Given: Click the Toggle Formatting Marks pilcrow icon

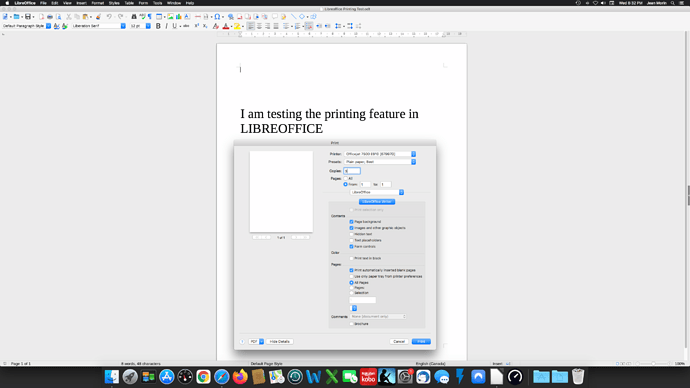Looking at the screenshot, I should pos(150,17).
